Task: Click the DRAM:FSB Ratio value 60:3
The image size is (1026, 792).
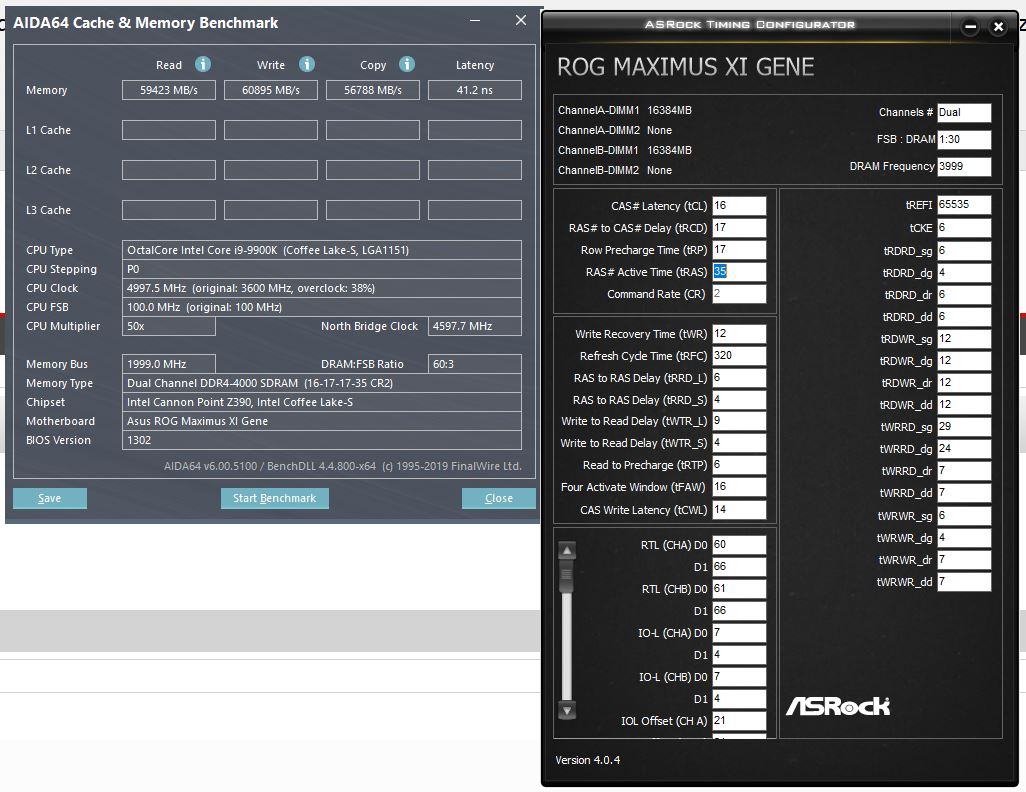Action: pyautogui.click(x=475, y=364)
